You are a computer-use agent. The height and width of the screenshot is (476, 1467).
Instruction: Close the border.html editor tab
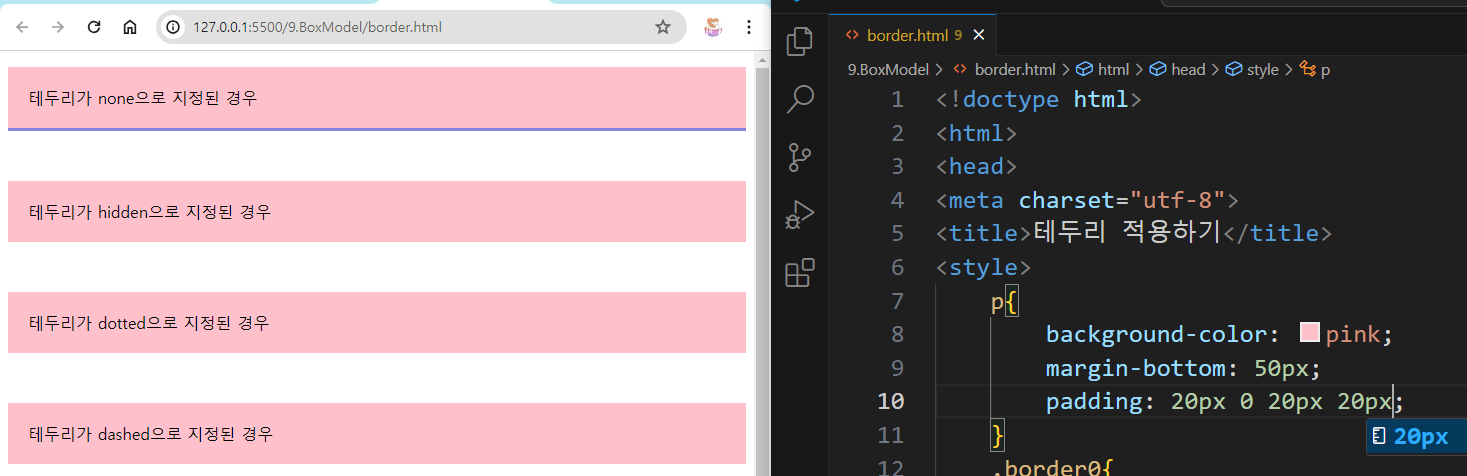(979, 35)
